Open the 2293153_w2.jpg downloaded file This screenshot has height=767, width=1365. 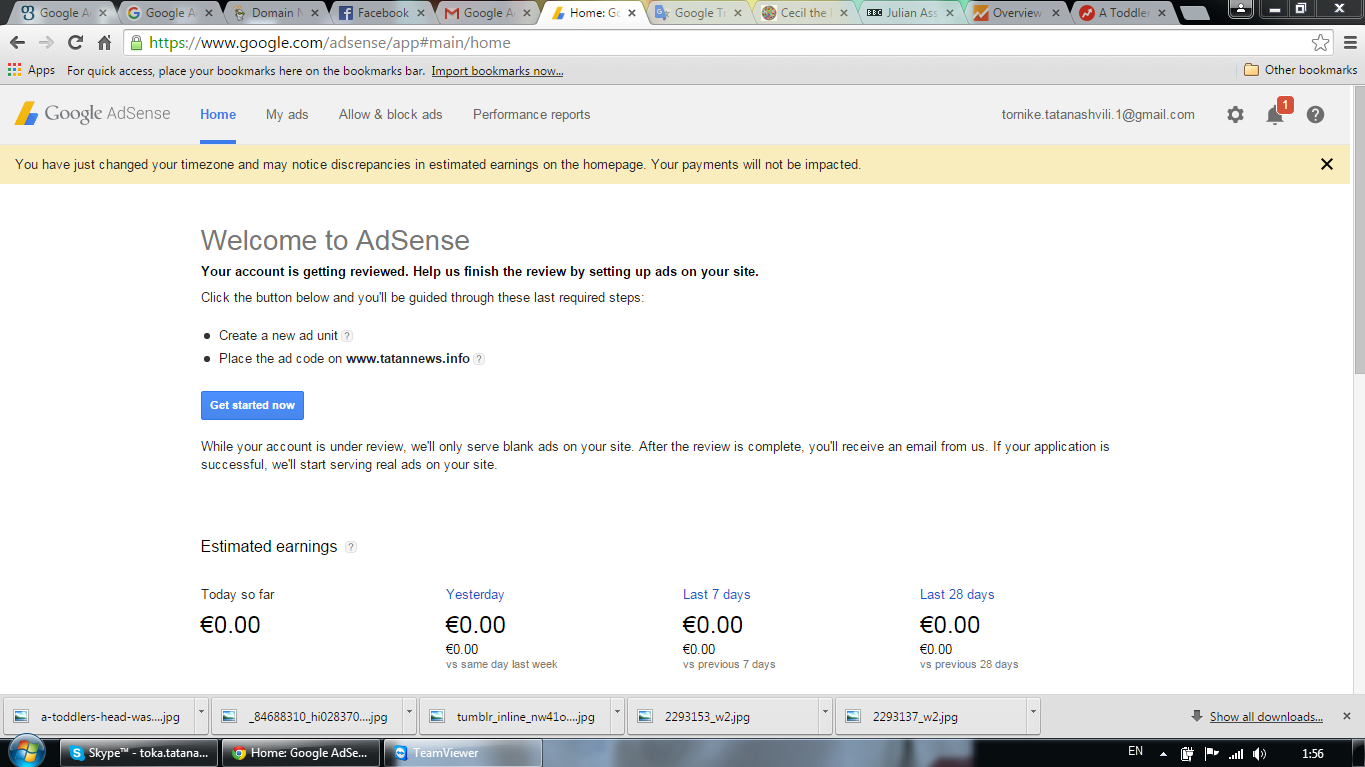[723, 716]
